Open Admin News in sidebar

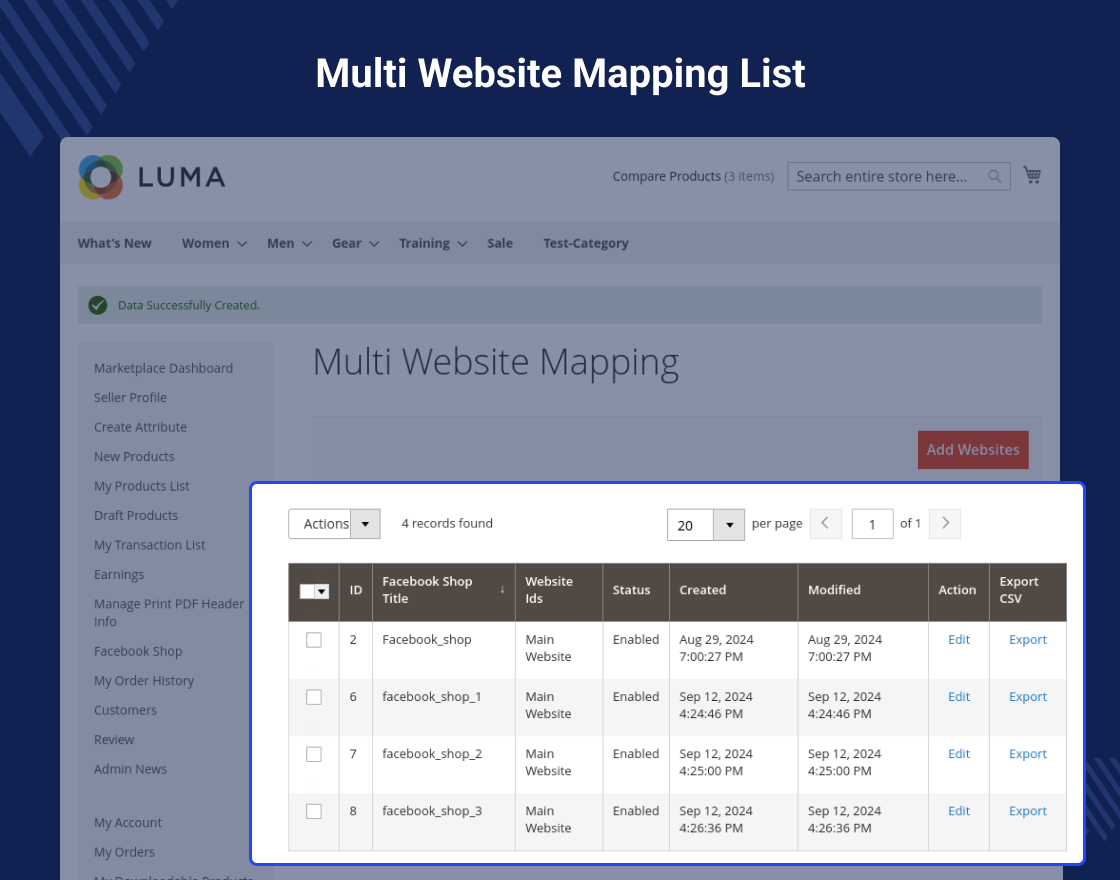pyautogui.click(x=130, y=769)
